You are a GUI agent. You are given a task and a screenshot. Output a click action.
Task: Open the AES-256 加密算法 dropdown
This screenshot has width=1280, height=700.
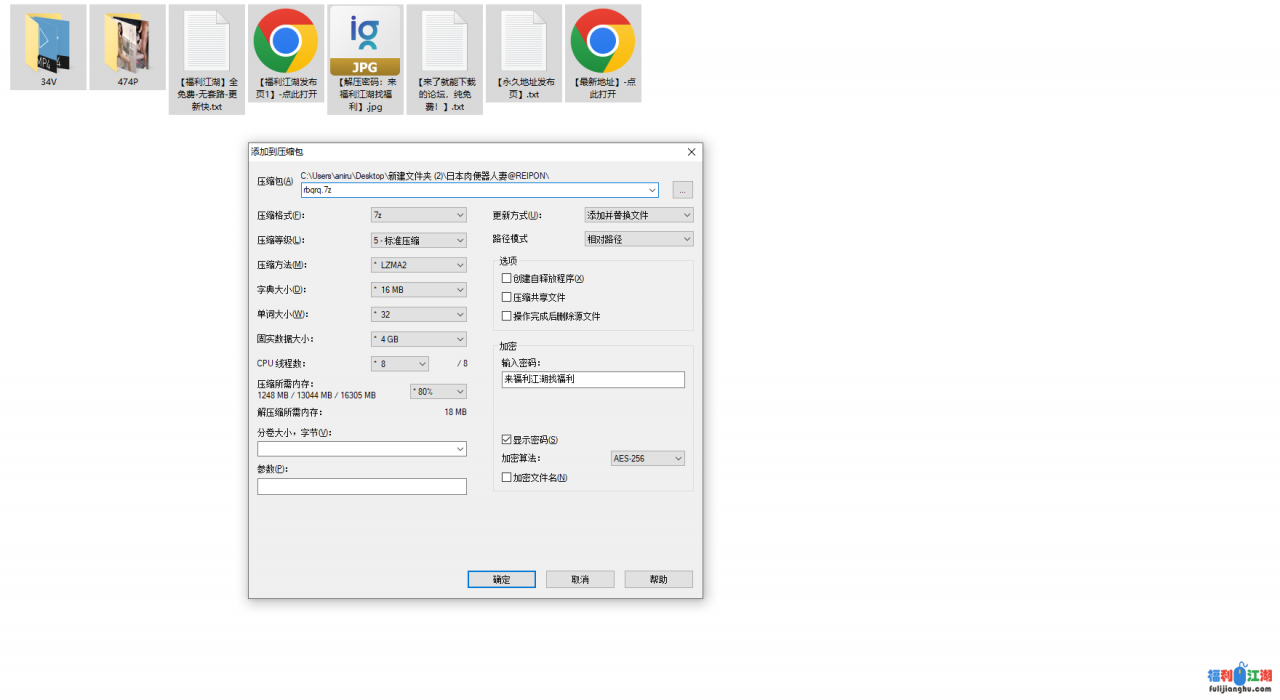click(647, 458)
